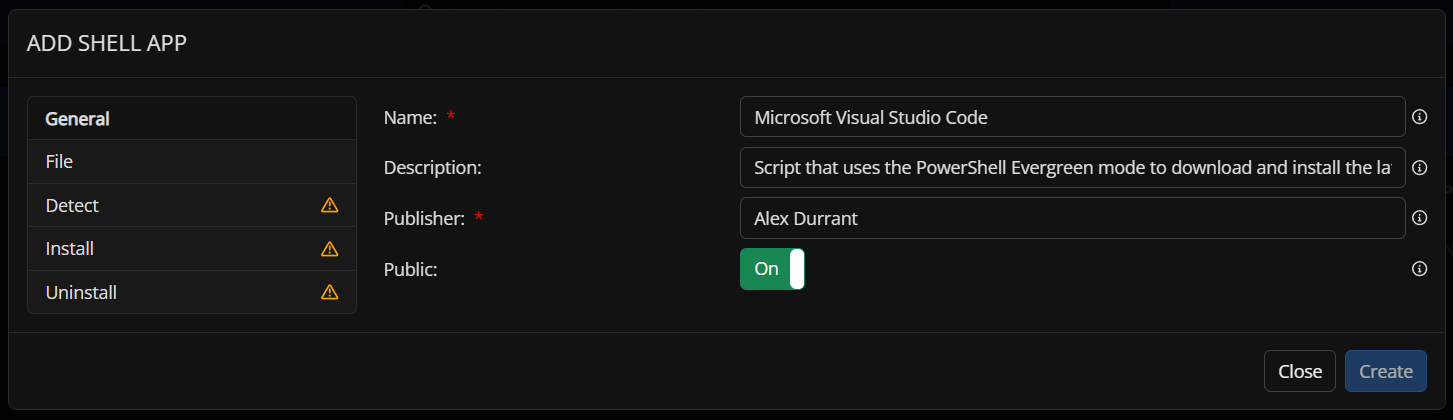Turn off the Public toggle switch
1453x420 pixels.
pos(772,269)
